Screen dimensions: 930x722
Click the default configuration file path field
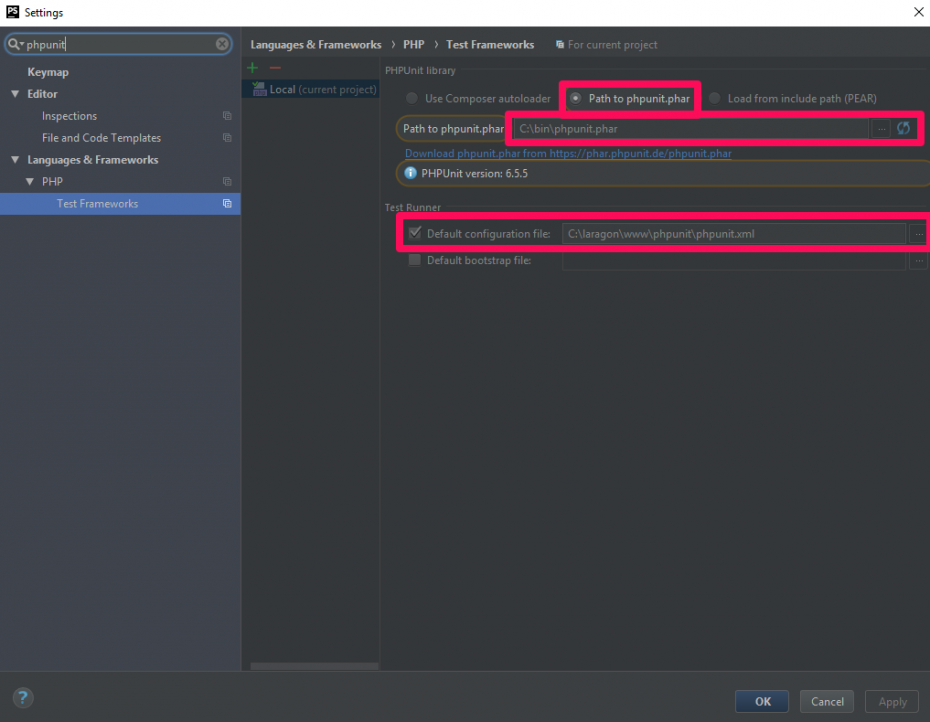tap(734, 234)
